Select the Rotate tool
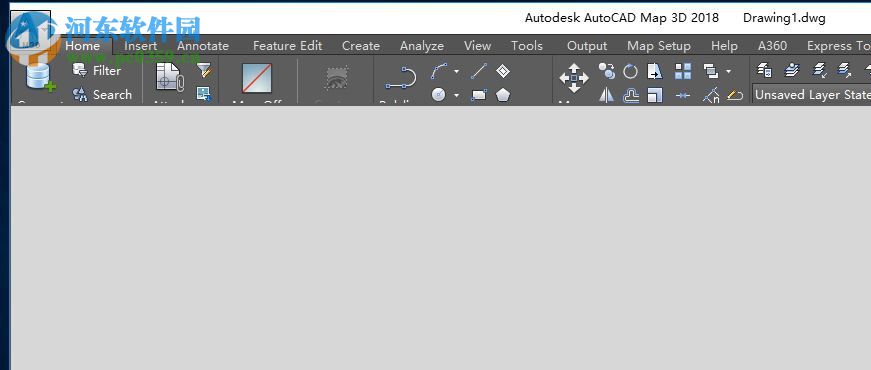871x370 pixels. (630, 71)
